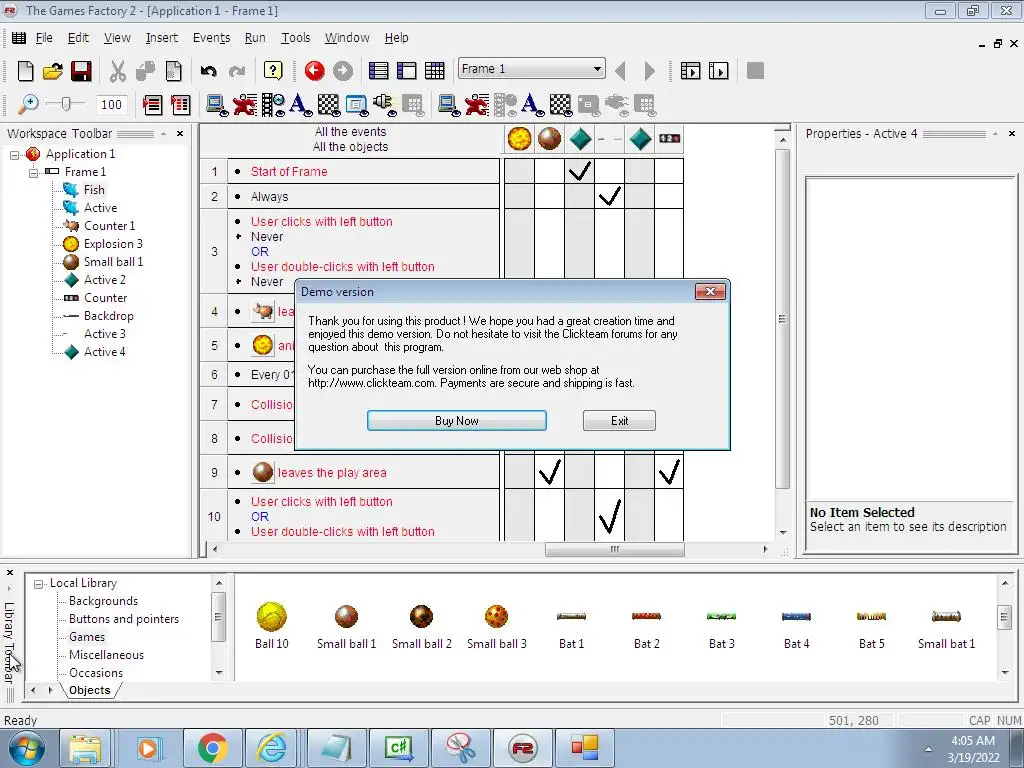Open the Frame 1 dropdown selector
Viewport: 1024px width, 768px height.
click(x=597, y=69)
